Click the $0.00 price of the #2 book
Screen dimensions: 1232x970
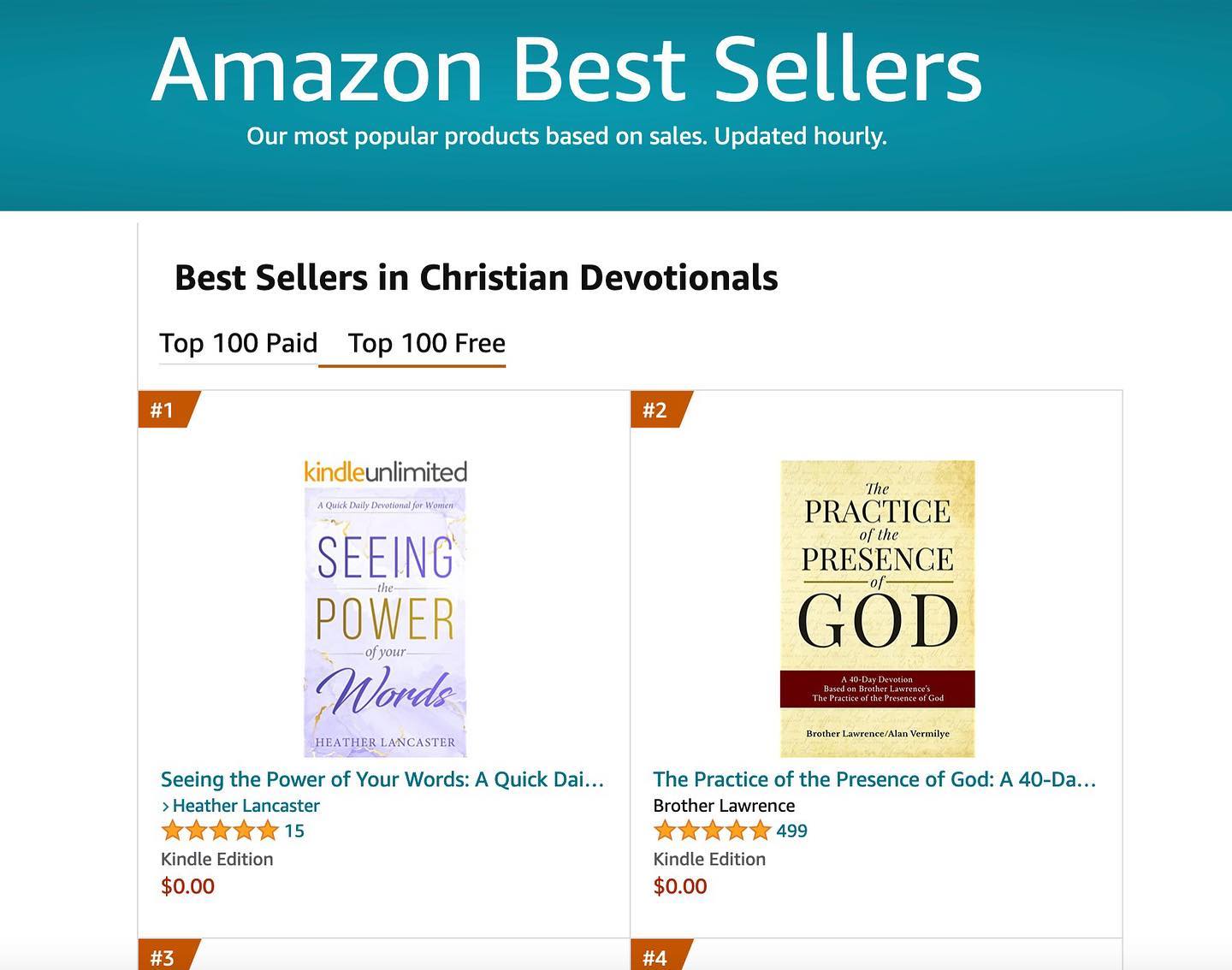pos(681,886)
